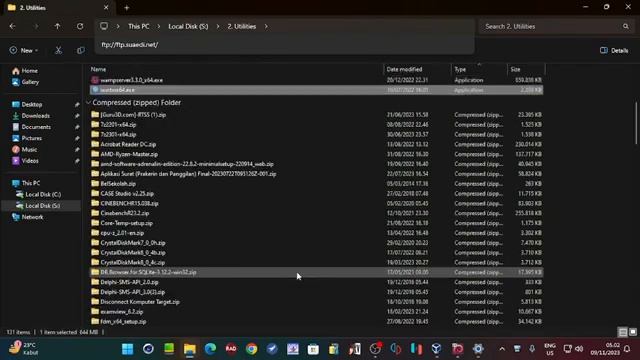Launch Google Chrome from the taskbar
The height and width of the screenshot is (360, 640).
pos(251,349)
